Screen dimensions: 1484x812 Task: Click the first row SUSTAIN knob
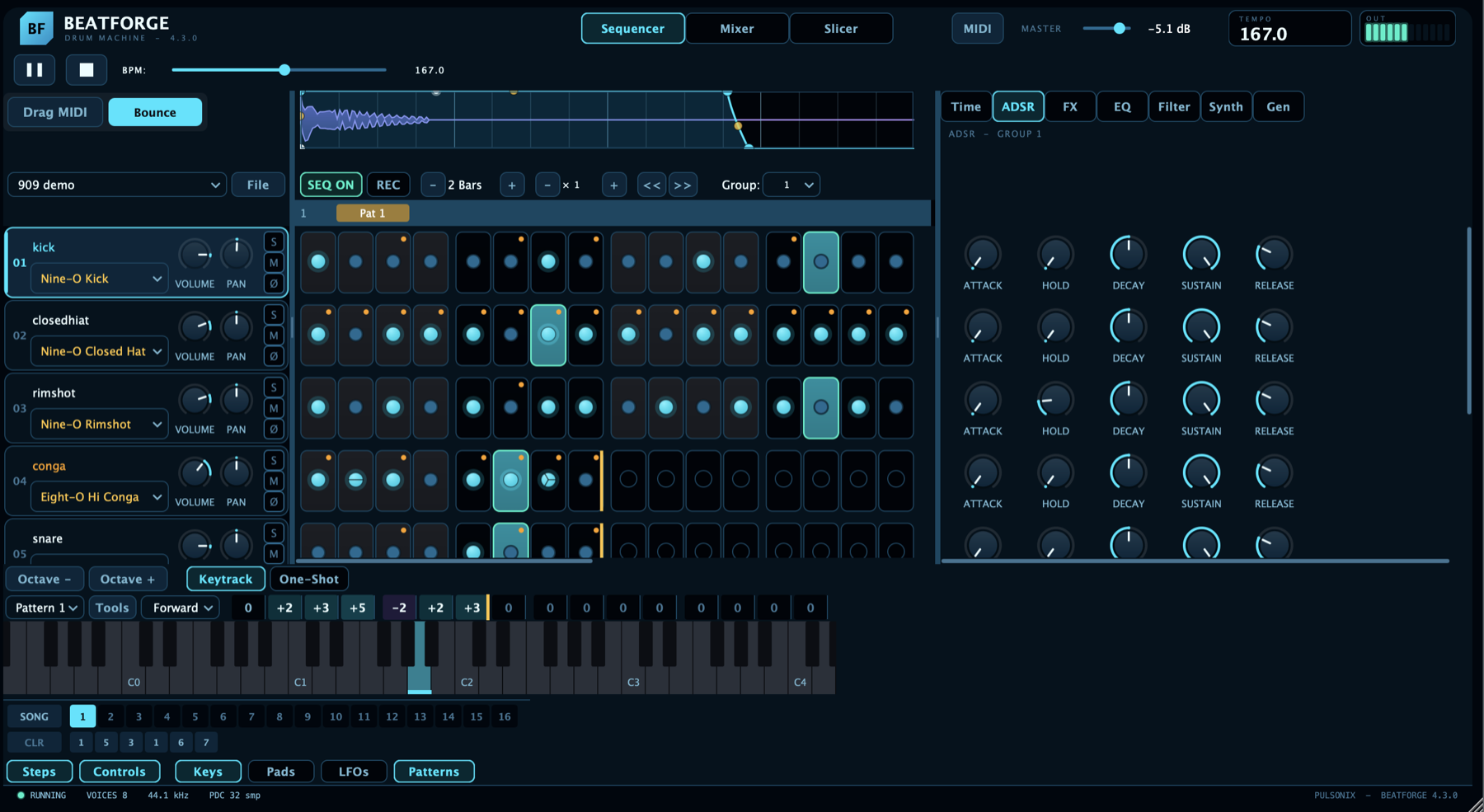pos(1201,255)
